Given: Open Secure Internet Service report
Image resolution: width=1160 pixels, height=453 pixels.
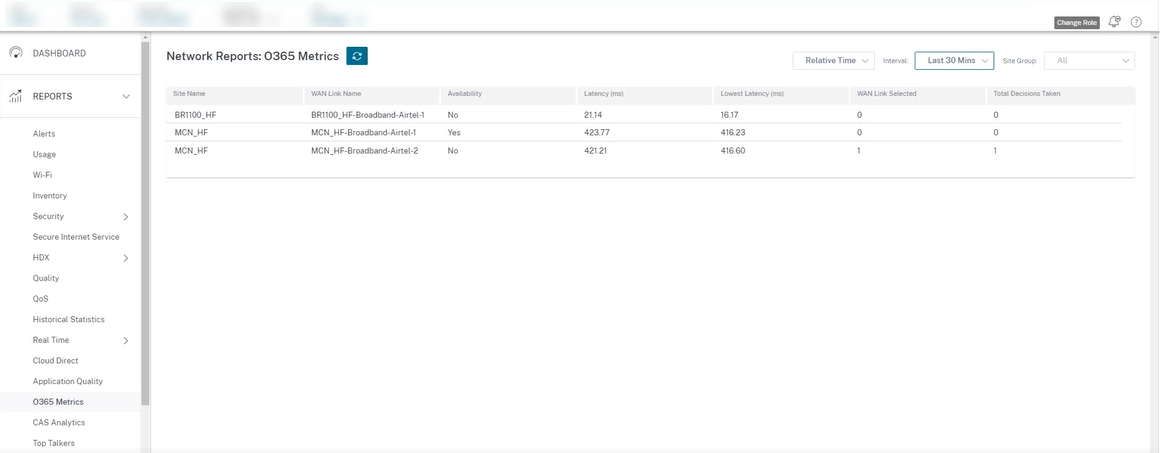Looking at the screenshot, I should pos(76,237).
